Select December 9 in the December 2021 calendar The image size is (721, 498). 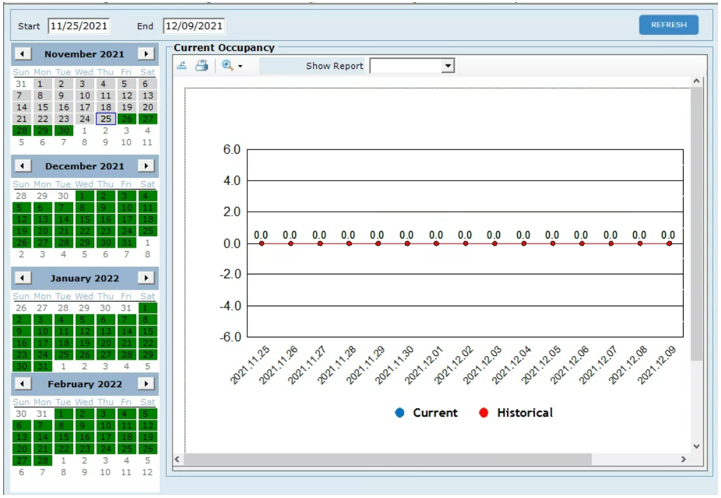[x=105, y=207]
